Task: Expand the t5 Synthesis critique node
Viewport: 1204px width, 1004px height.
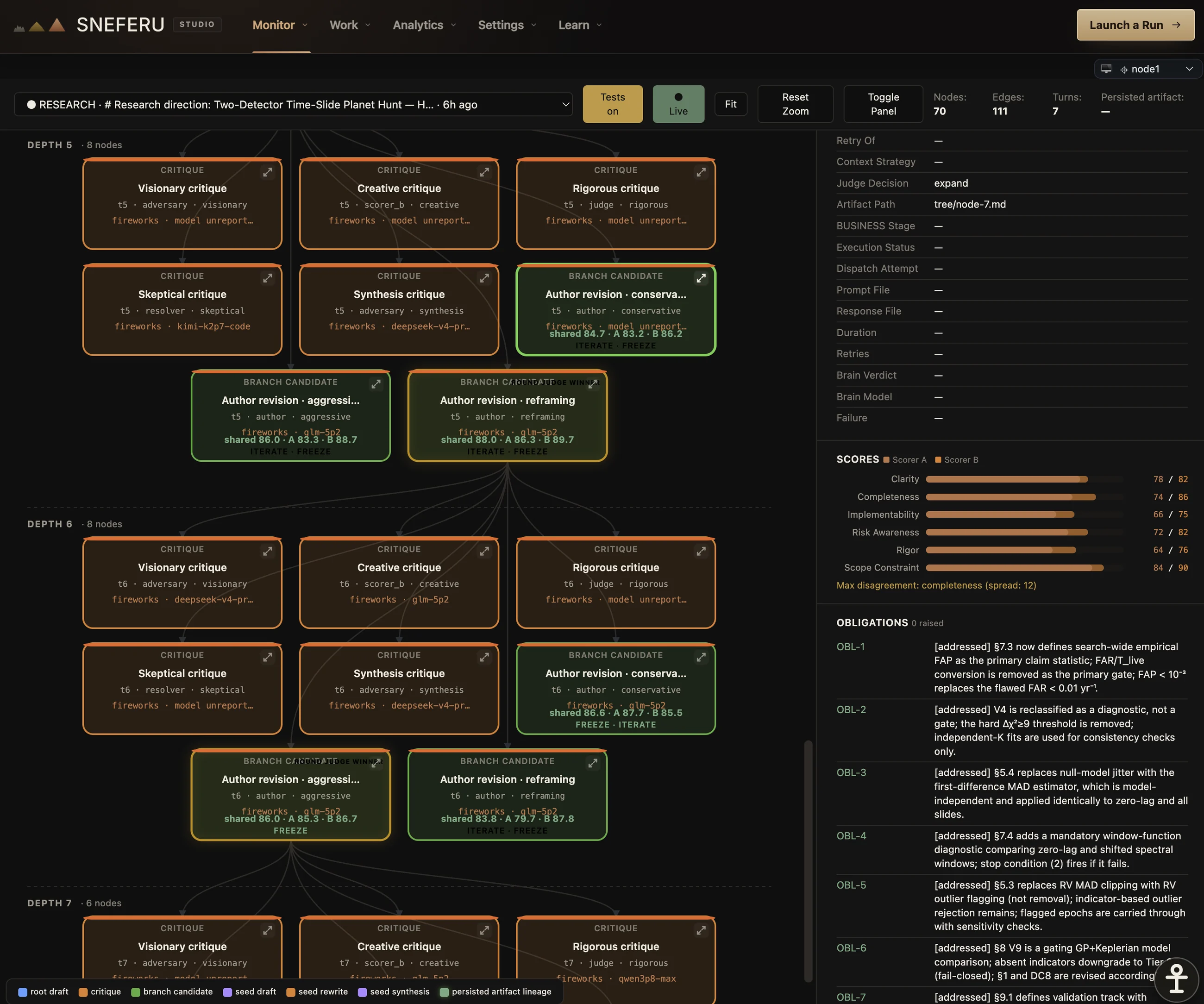Action: click(484, 278)
